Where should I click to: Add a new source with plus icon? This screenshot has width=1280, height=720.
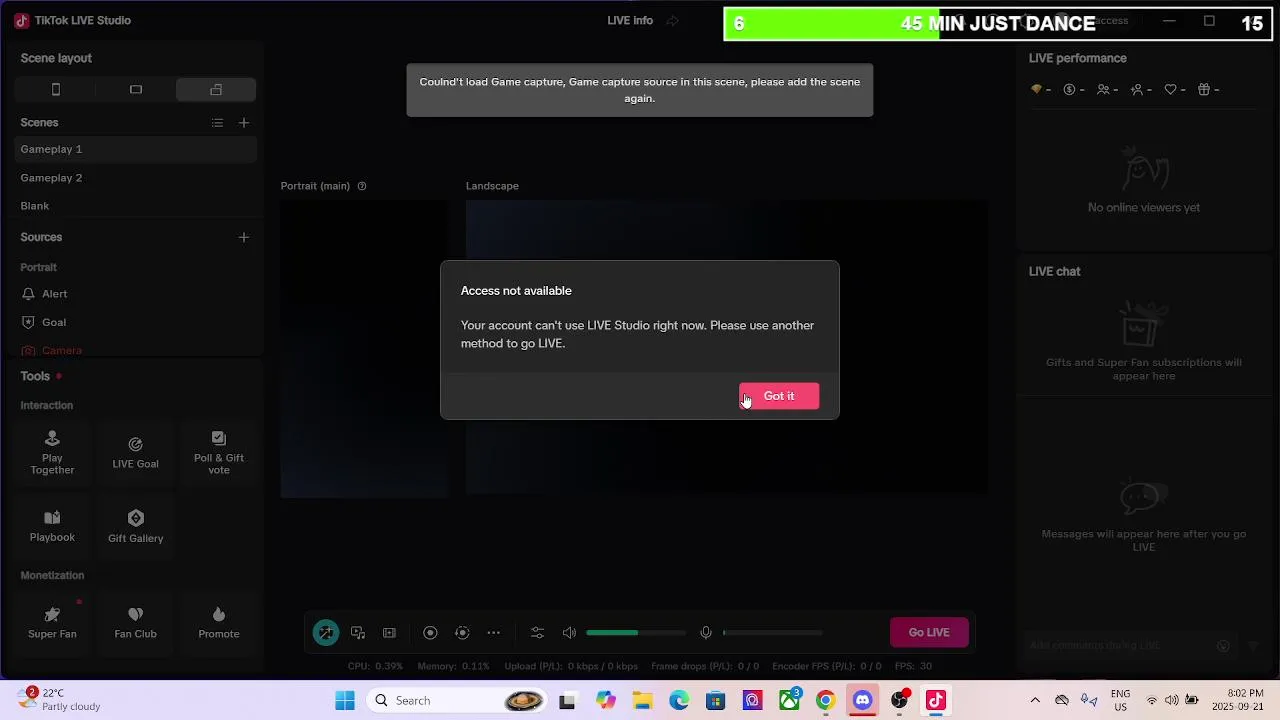(x=244, y=237)
